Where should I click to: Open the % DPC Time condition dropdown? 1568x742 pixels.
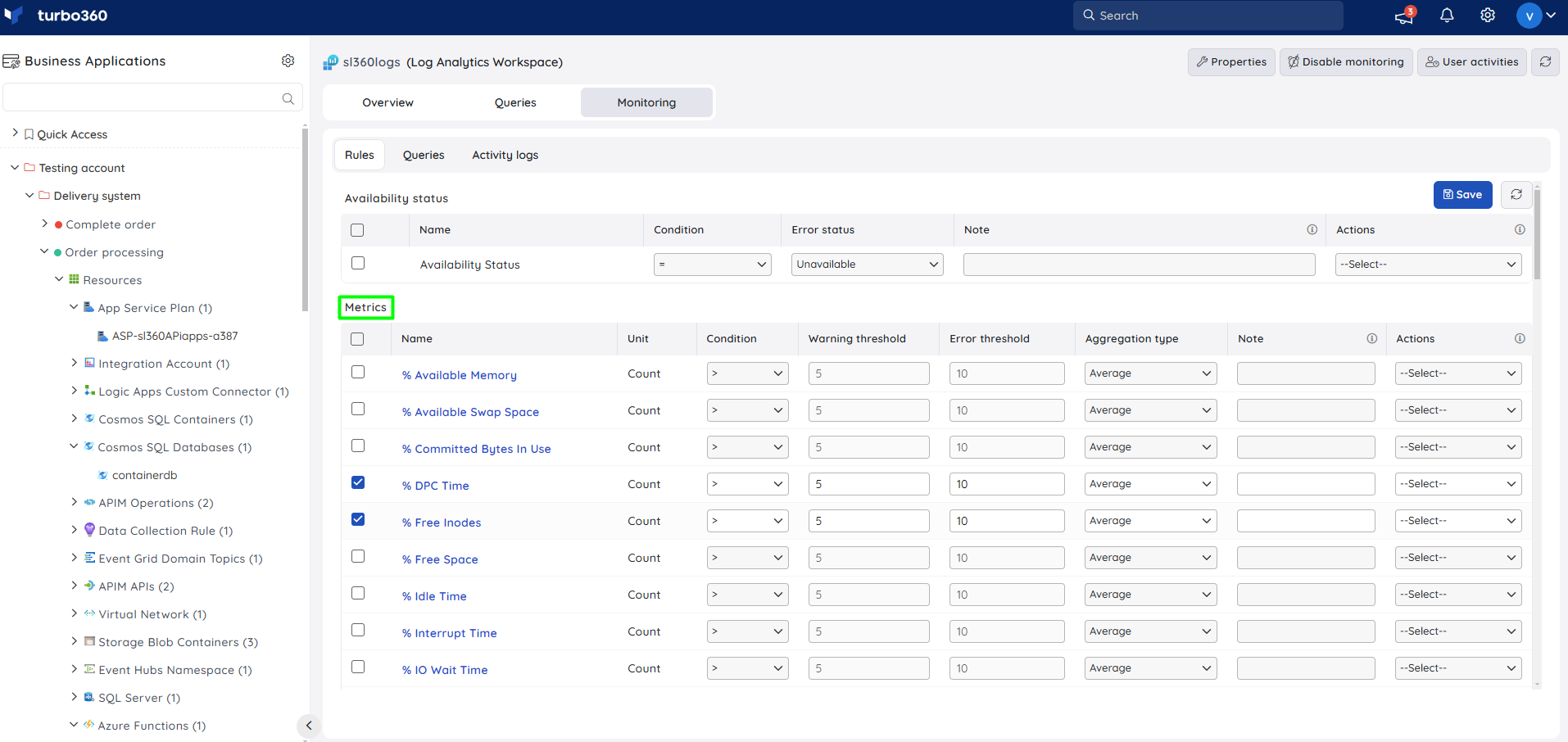click(x=747, y=484)
